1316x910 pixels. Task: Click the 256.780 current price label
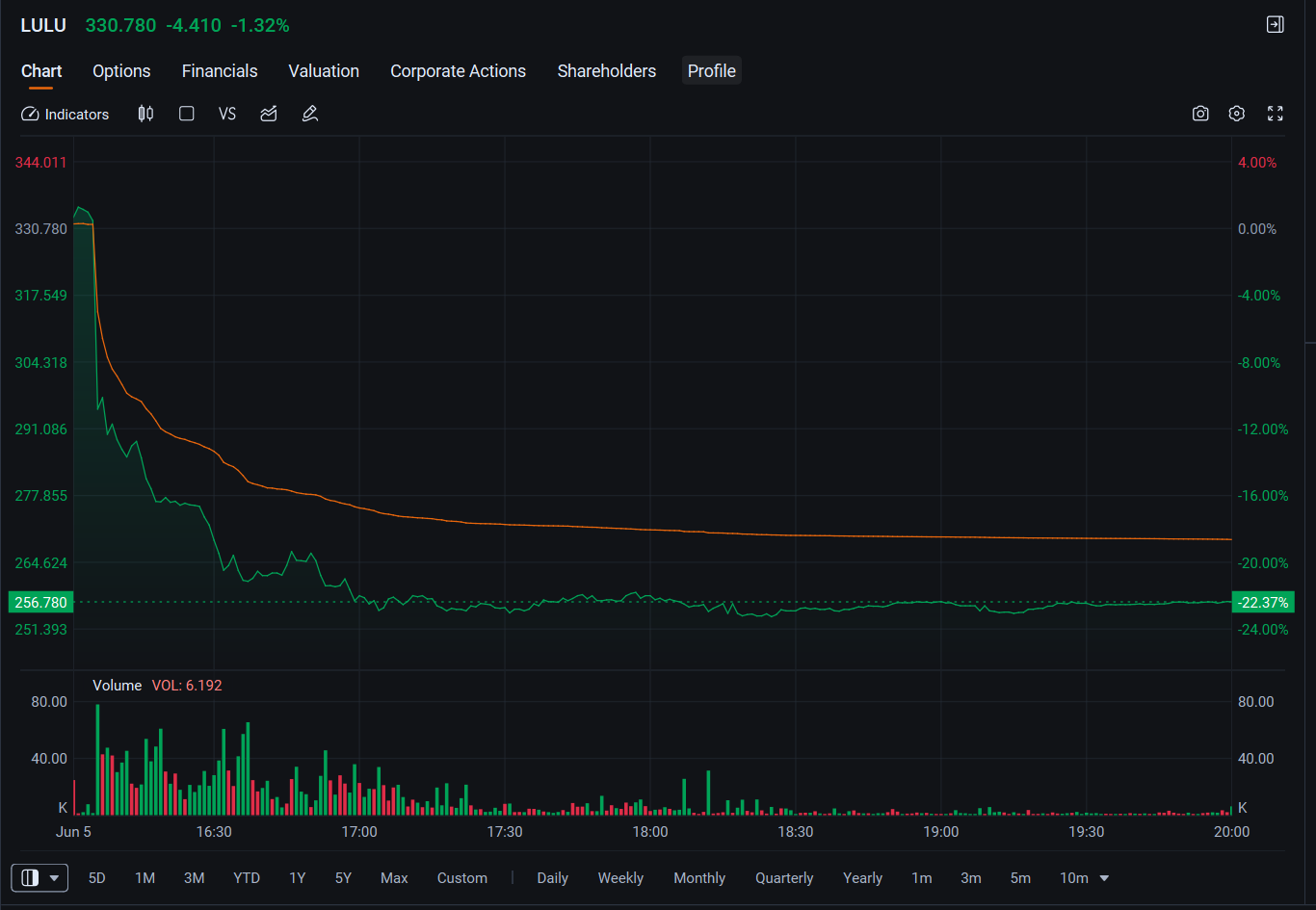click(40, 603)
